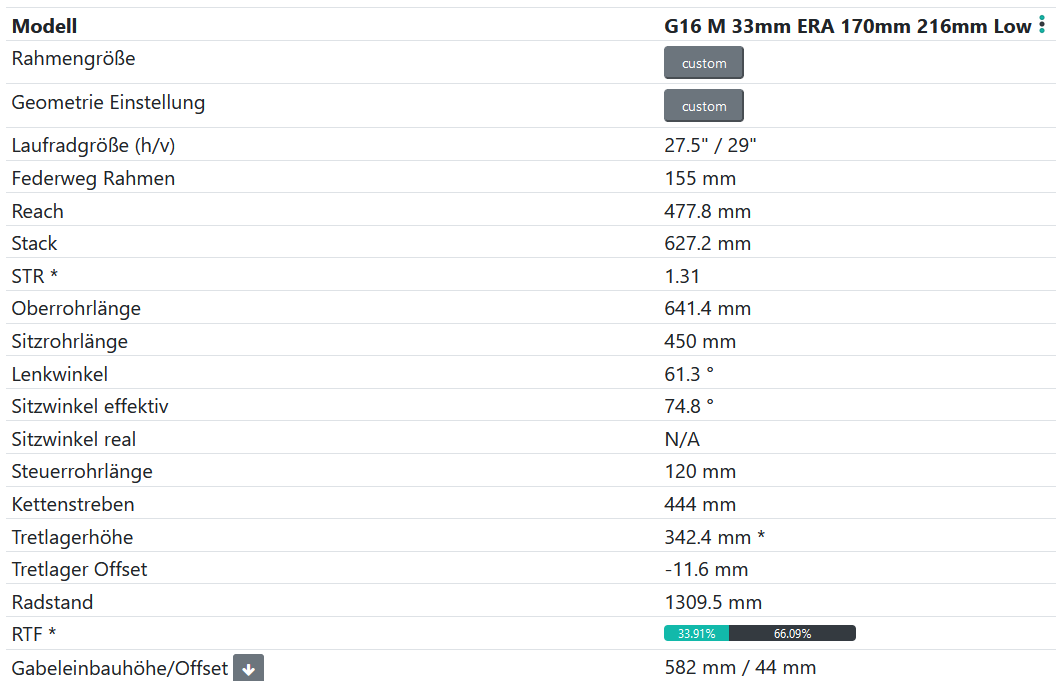Click the Kettenstreben row label
The width and height of the screenshot is (1056, 681).
[72, 504]
